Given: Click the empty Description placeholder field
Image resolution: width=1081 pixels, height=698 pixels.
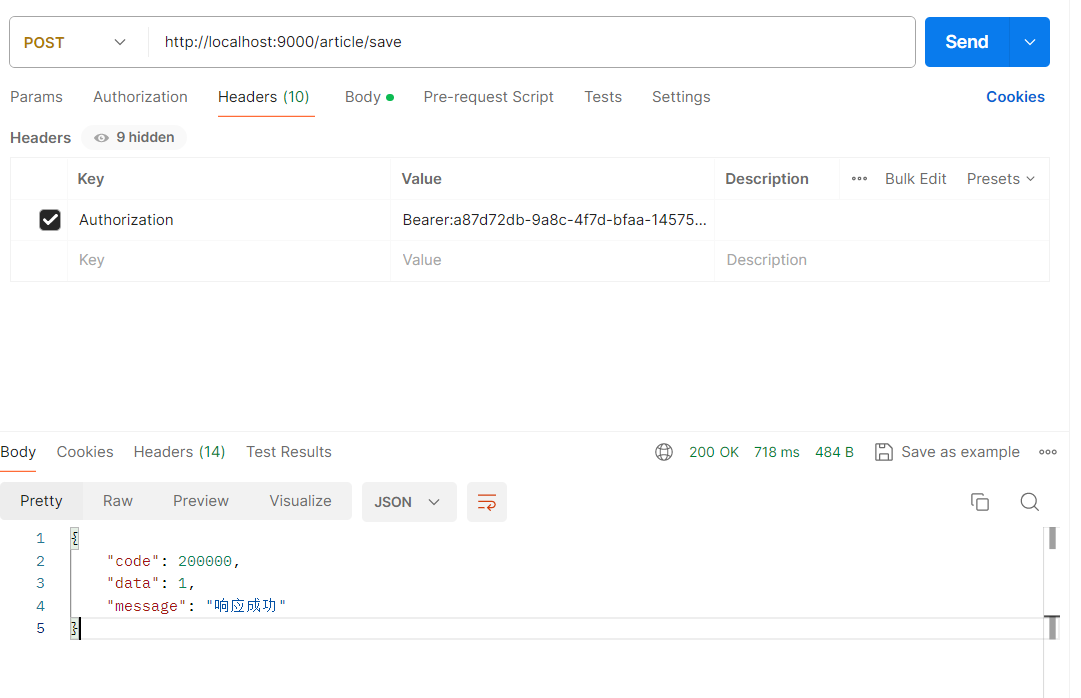Looking at the screenshot, I should pos(882,260).
